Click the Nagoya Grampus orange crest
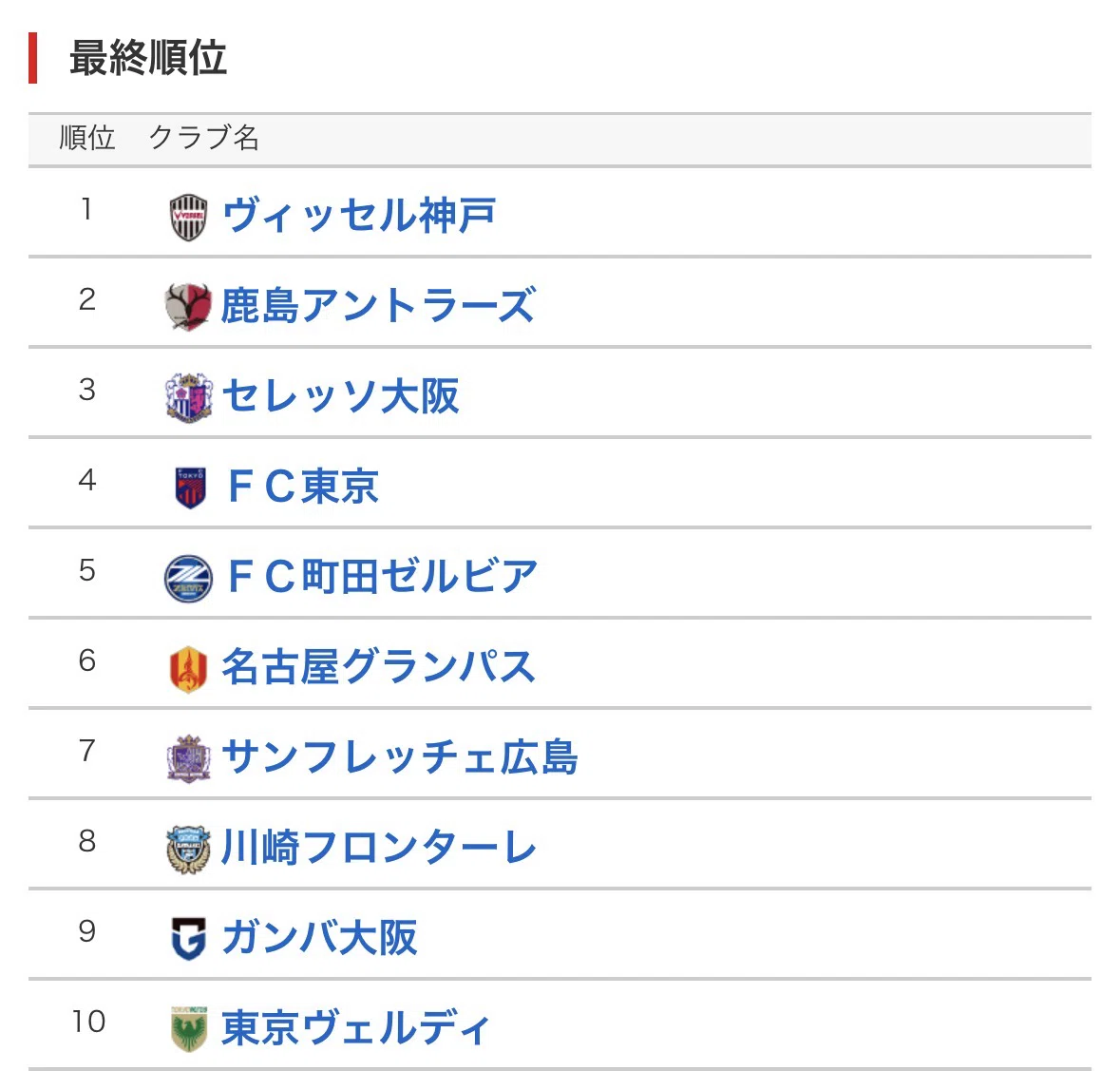The image size is (1120, 1071). point(189,669)
